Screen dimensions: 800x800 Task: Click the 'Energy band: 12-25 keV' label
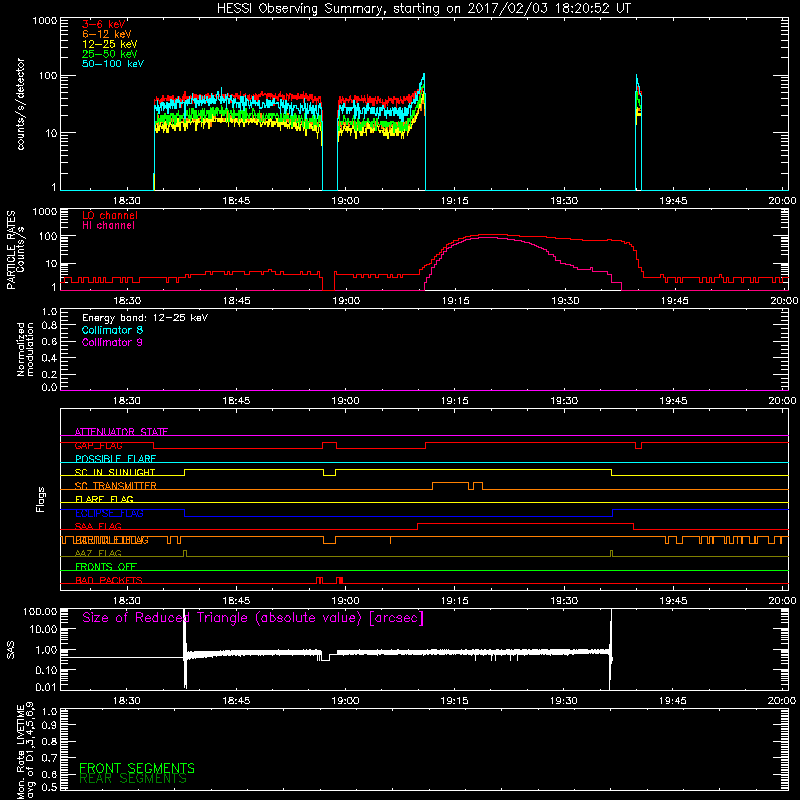(x=145, y=318)
